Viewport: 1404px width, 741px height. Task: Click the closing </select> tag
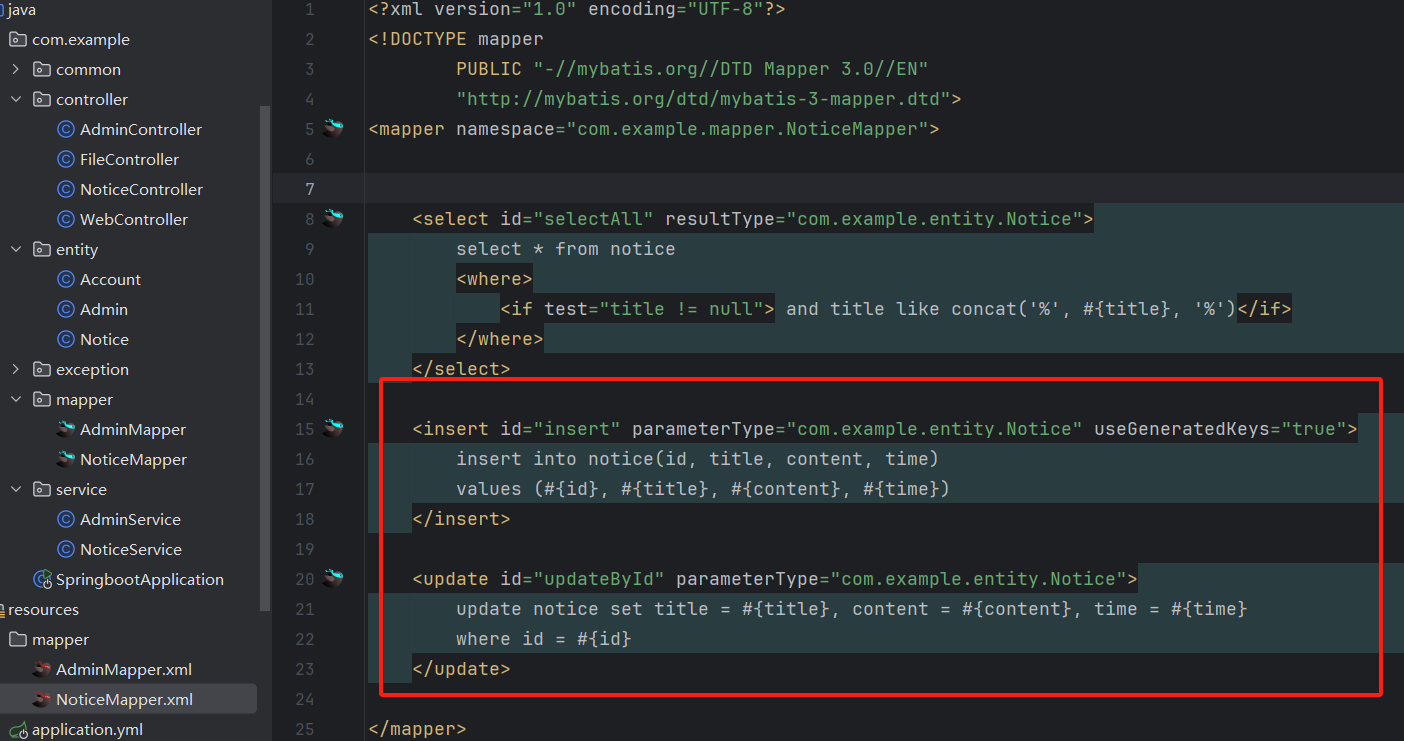click(461, 369)
